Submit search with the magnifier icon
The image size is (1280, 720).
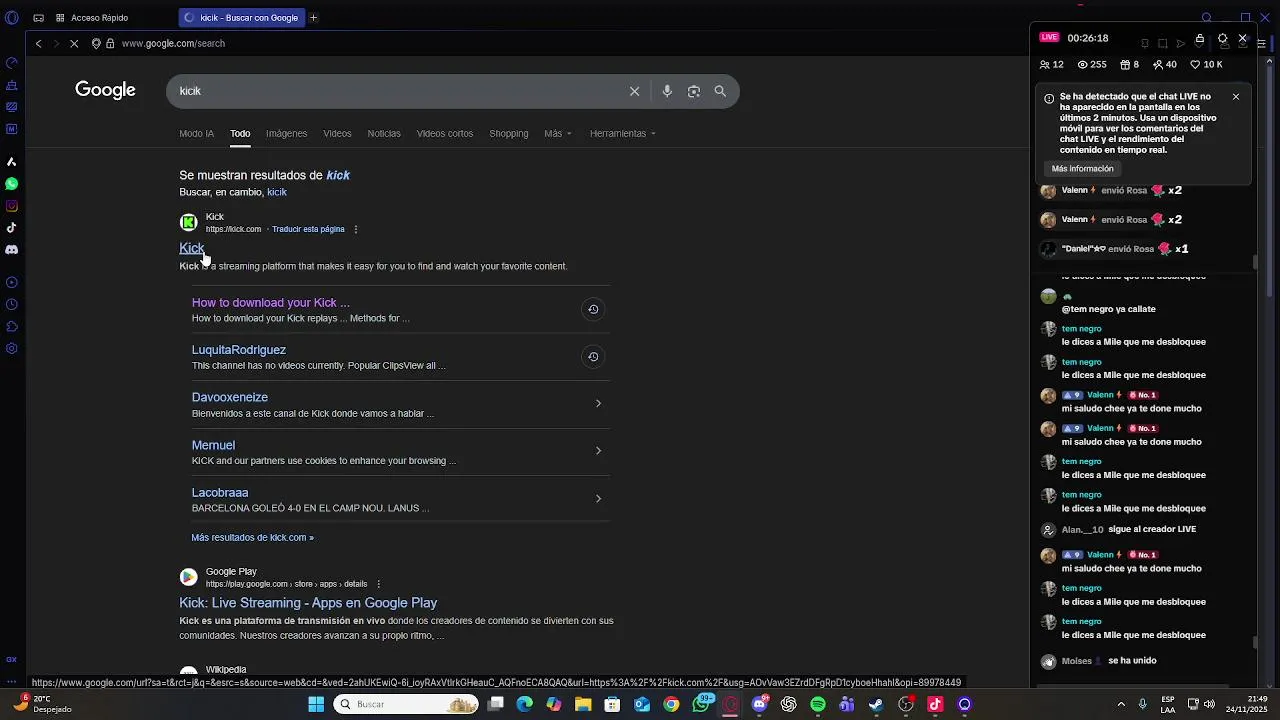tap(720, 91)
